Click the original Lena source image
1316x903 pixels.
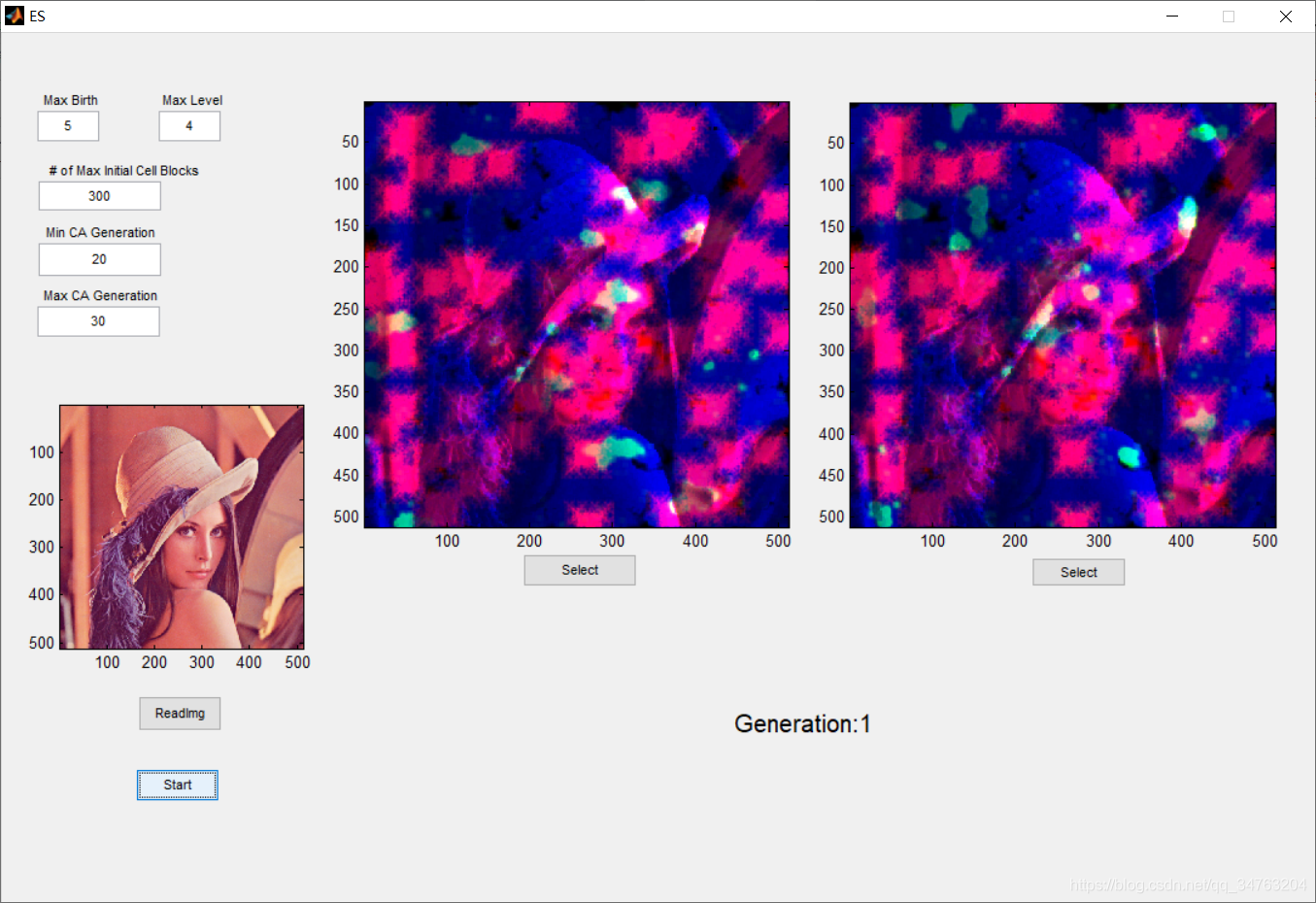182,527
